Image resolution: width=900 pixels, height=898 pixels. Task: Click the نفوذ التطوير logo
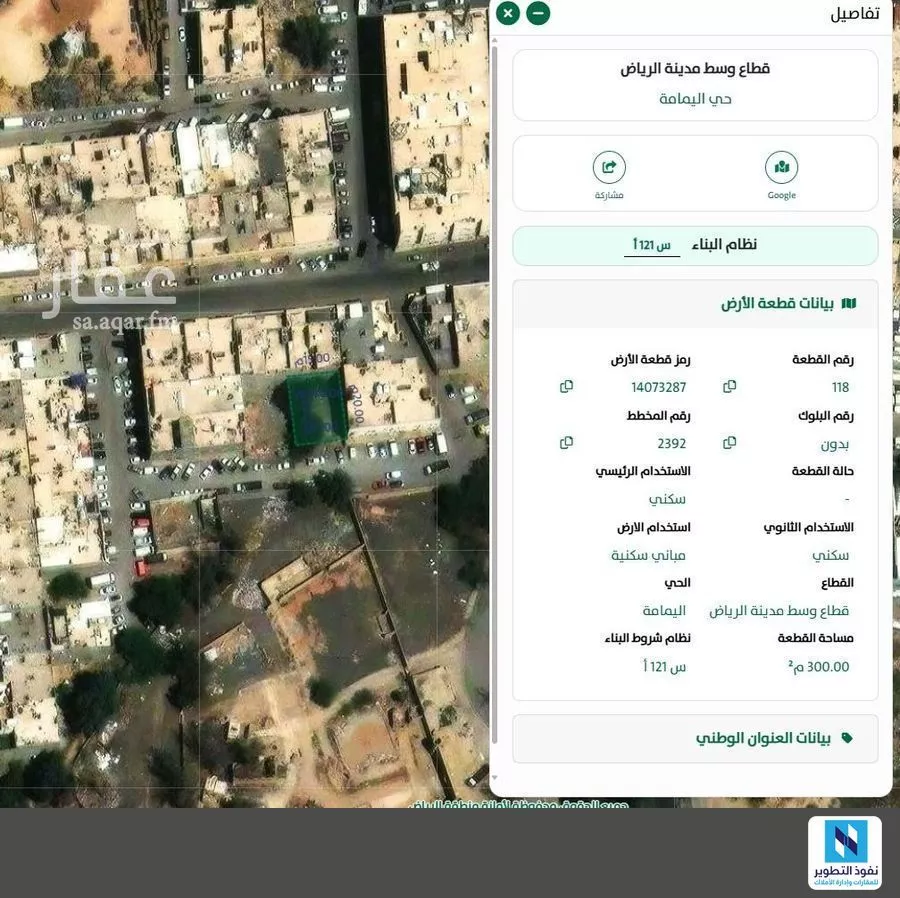coord(845,852)
